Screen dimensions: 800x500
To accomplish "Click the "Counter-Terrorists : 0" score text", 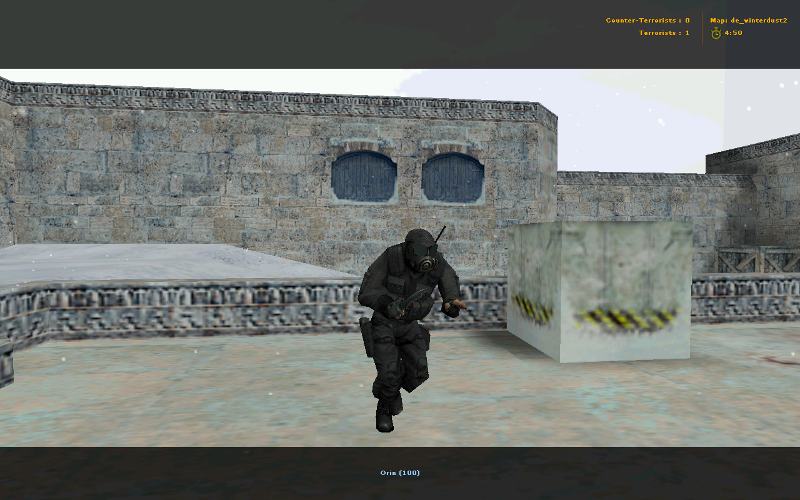I will click(x=647, y=20).
